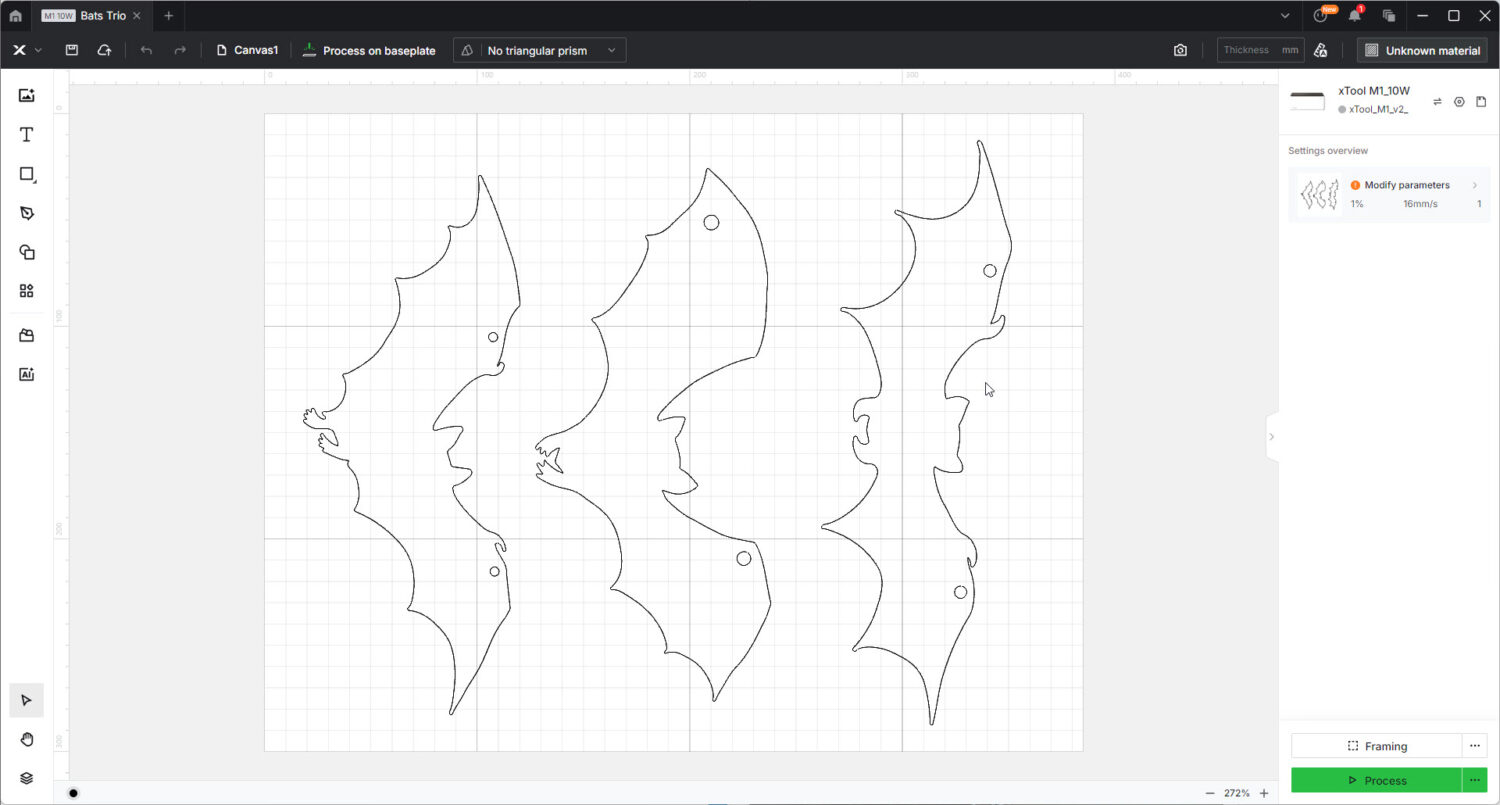Open a new project tab
Viewport: 1500px width, 805px height.
(168, 15)
